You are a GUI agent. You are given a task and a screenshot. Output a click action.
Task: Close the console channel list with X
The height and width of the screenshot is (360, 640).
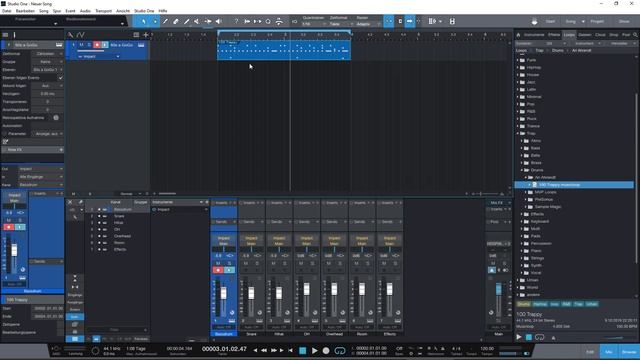(x=70, y=202)
